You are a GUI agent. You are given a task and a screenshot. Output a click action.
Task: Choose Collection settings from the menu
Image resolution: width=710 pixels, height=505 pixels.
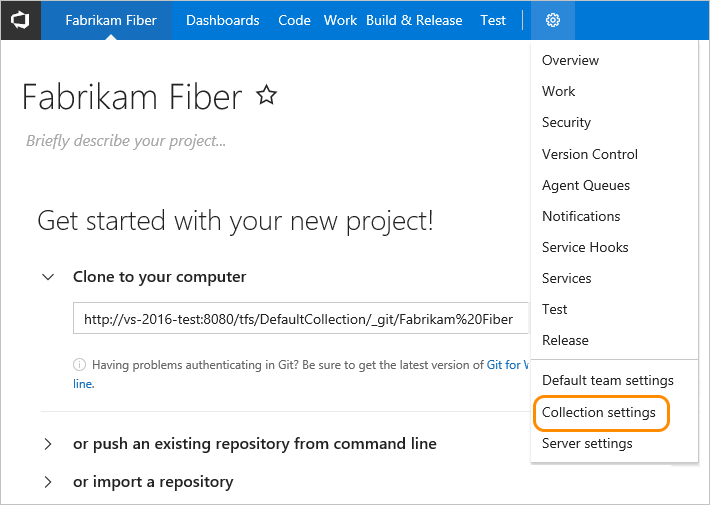click(599, 412)
